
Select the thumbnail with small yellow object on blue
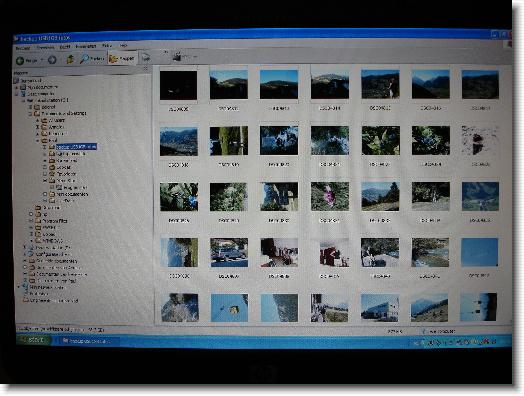229,308
